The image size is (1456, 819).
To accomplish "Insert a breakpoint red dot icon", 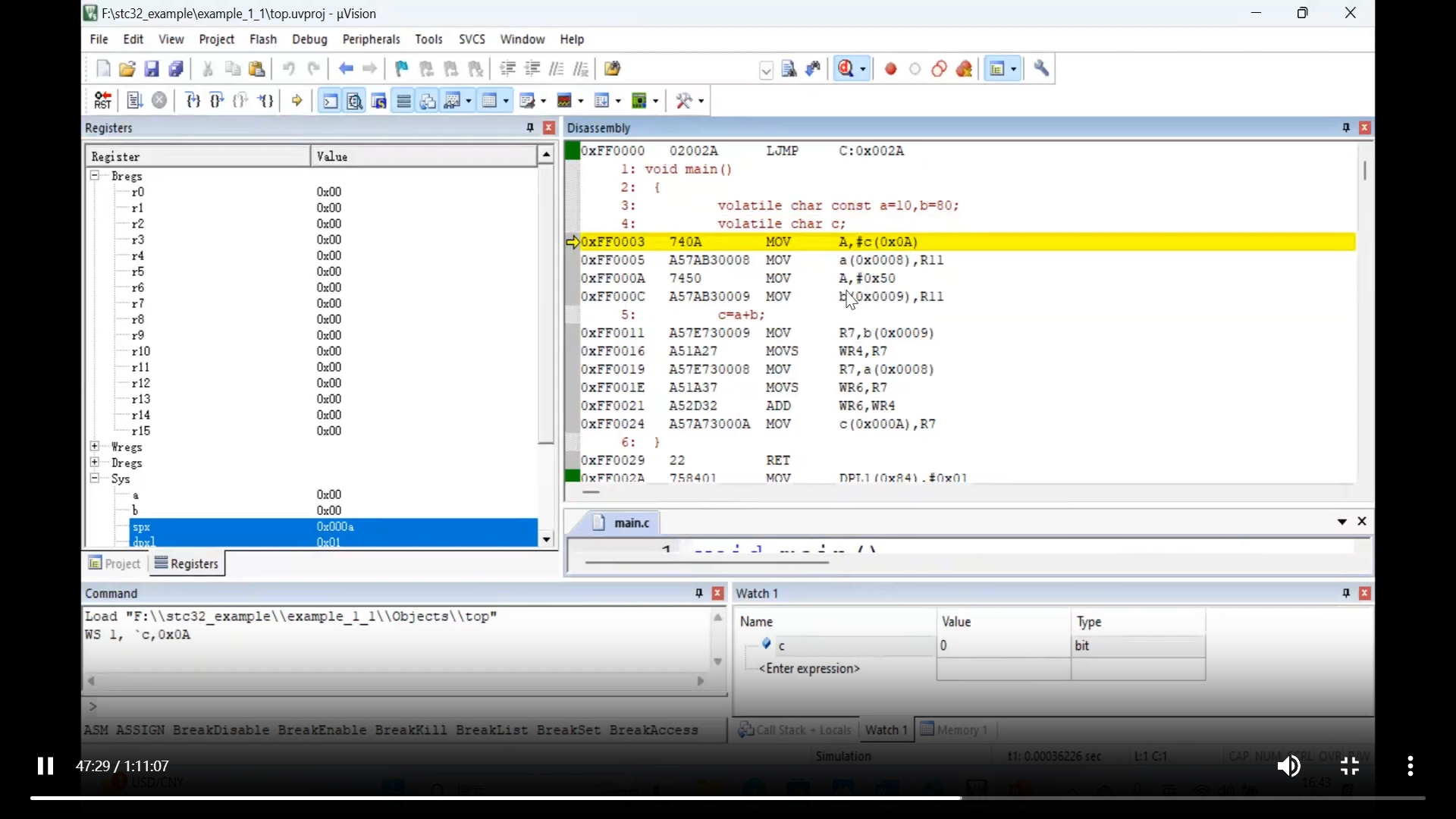I will [891, 69].
